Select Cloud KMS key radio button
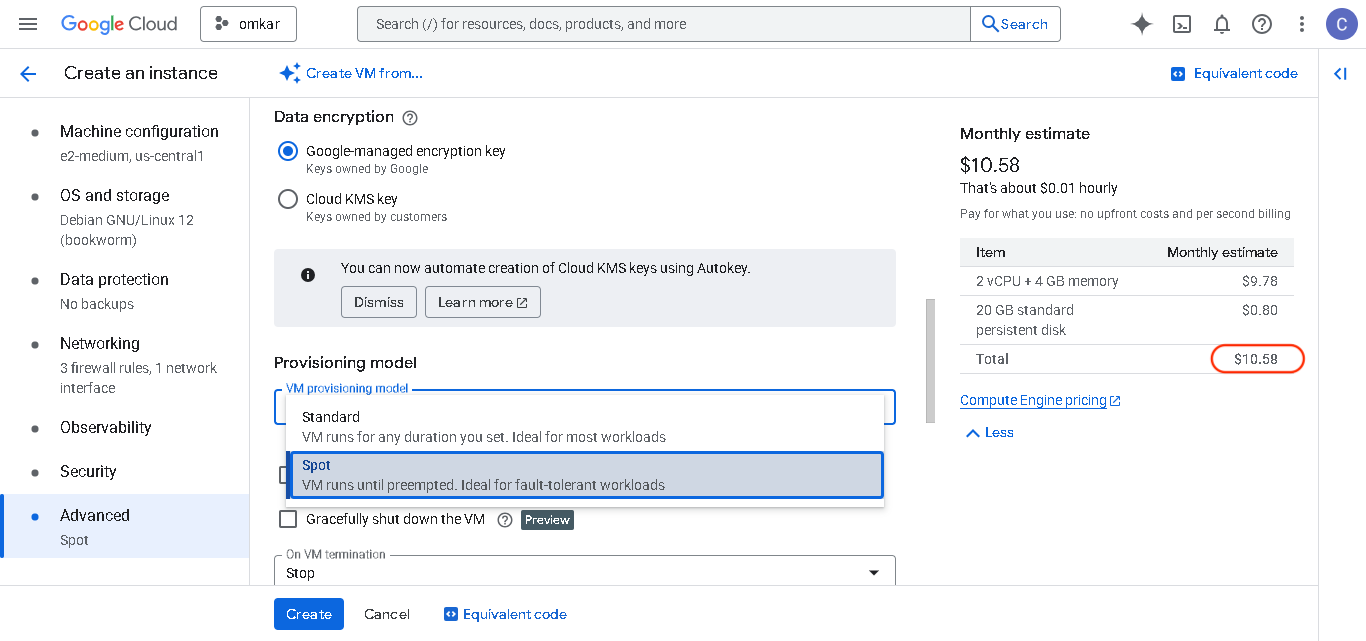1366x641 pixels. click(288, 199)
